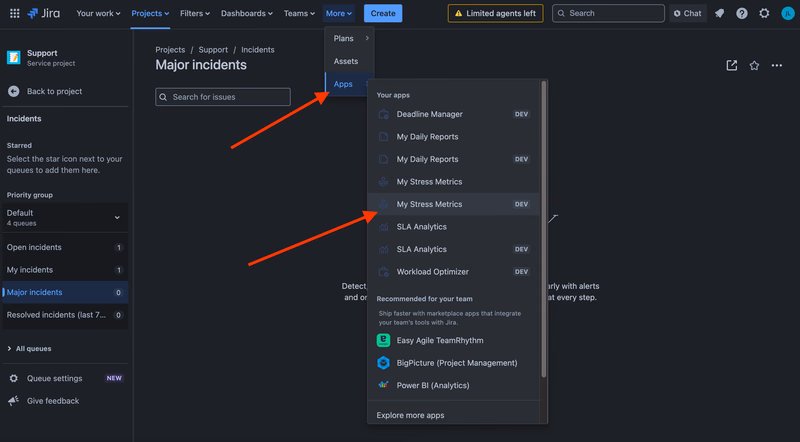Viewport: 800px width, 442px height.
Task: Click the Projects breadcrumb link
Action: [170, 50]
